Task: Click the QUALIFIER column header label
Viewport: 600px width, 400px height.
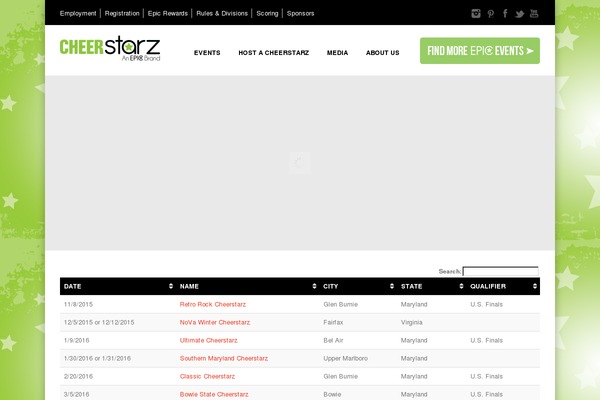Action: point(488,286)
